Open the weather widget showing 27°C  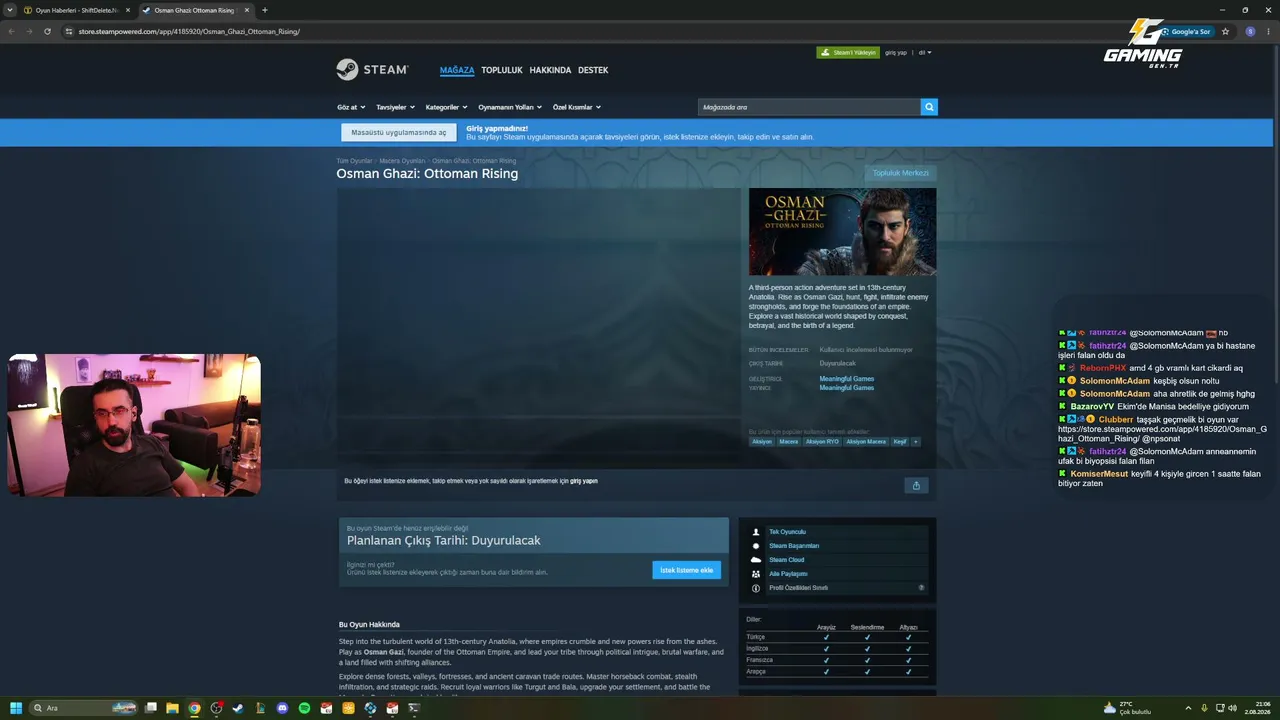[1128, 708]
